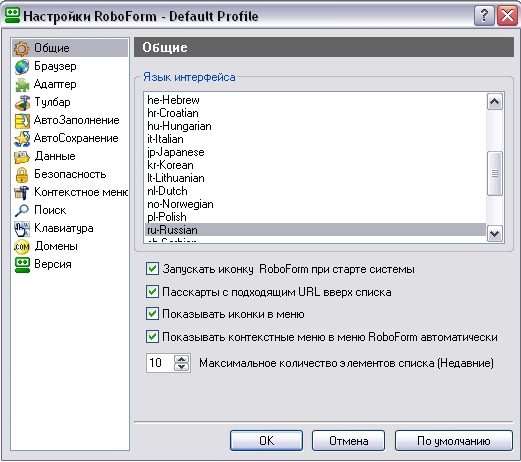
Task: Click the Поиск magnifier icon
Action: 22,211
